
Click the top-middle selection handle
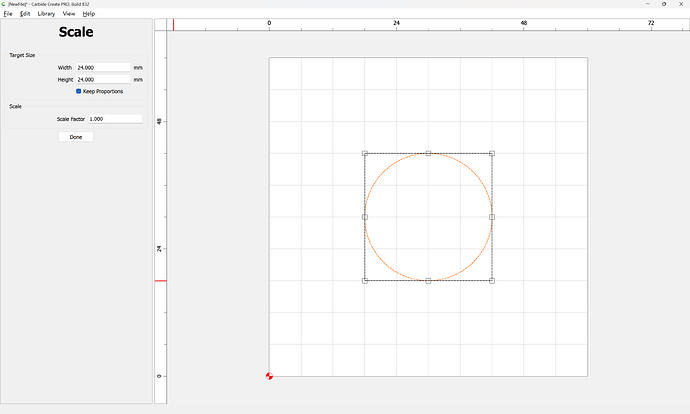click(428, 153)
